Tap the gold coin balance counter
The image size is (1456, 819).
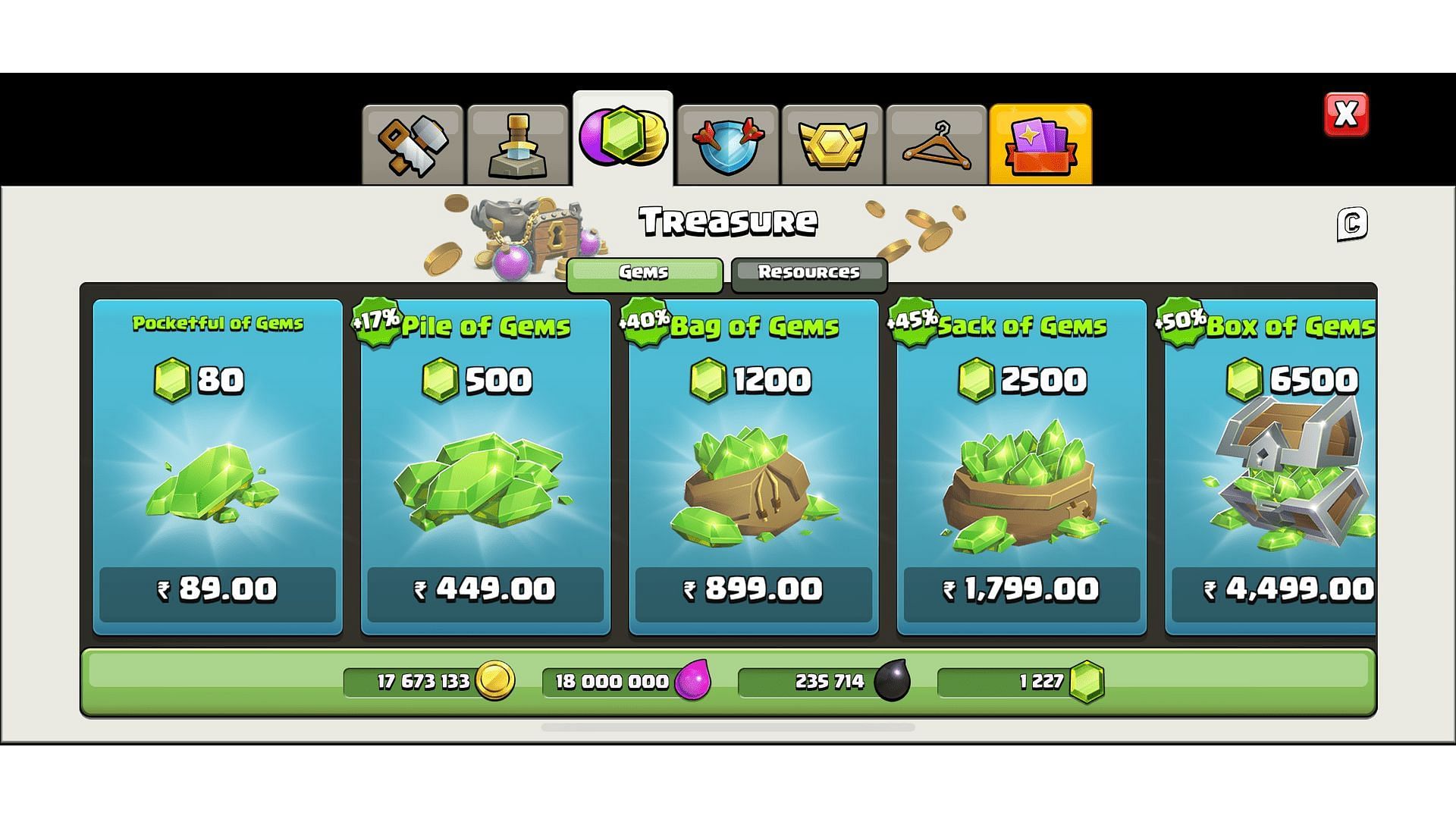point(429,681)
